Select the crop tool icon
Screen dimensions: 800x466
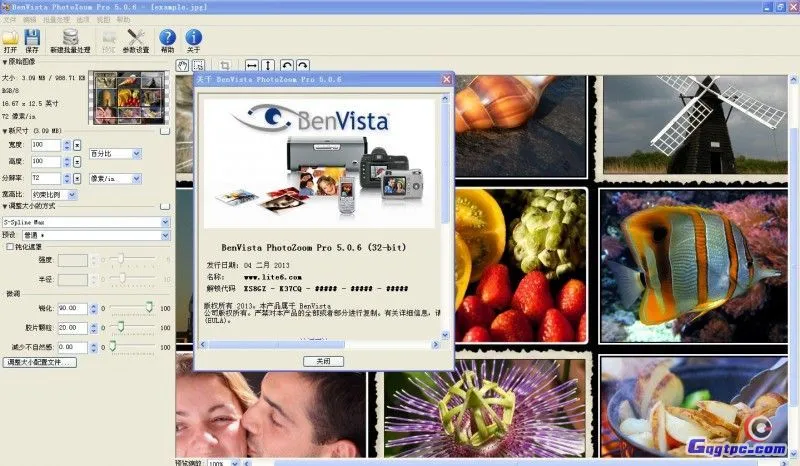tap(225, 63)
